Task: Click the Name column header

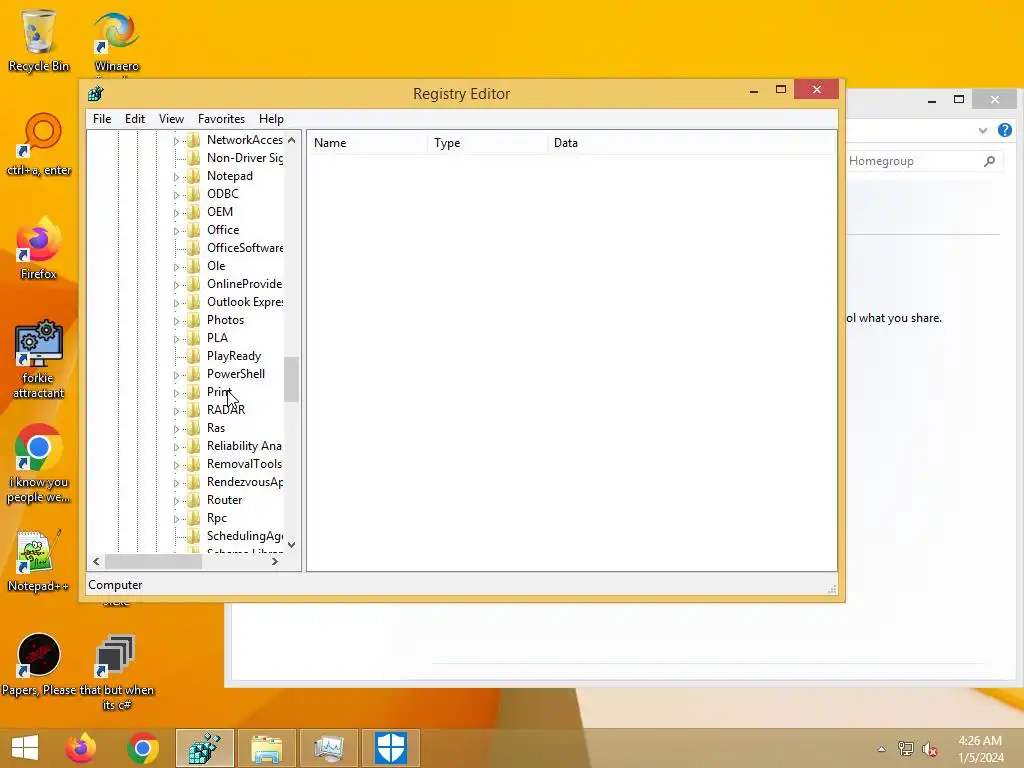Action: click(368, 143)
